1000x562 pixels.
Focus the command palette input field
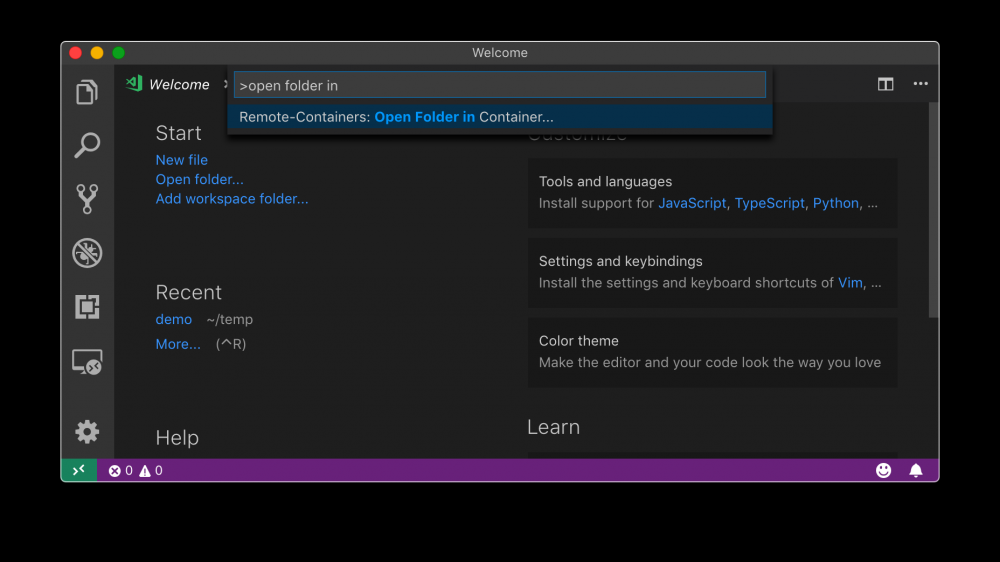499,85
